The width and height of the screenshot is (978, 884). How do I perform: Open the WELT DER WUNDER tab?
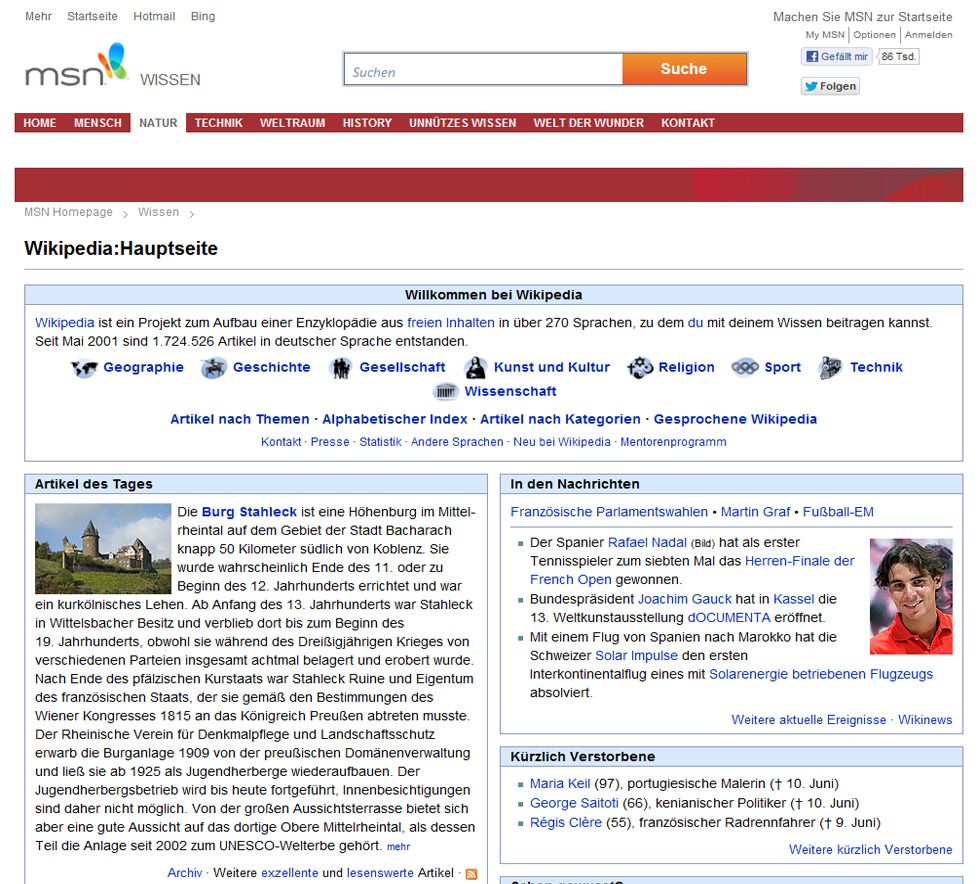(589, 123)
